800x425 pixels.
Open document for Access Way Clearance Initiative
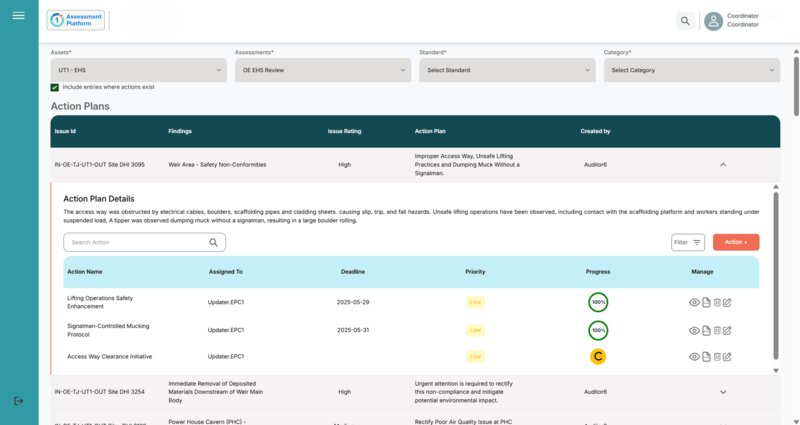pyautogui.click(x=705, y=357)
